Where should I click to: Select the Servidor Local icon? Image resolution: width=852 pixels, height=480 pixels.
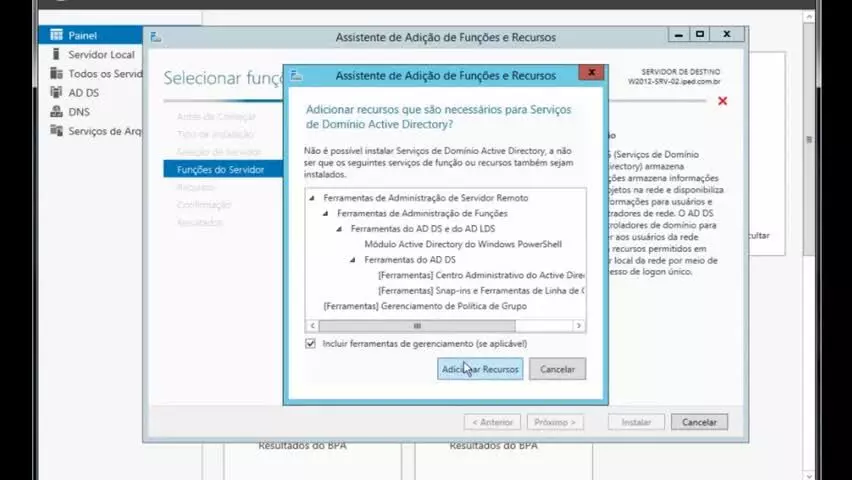coord(57,54)
